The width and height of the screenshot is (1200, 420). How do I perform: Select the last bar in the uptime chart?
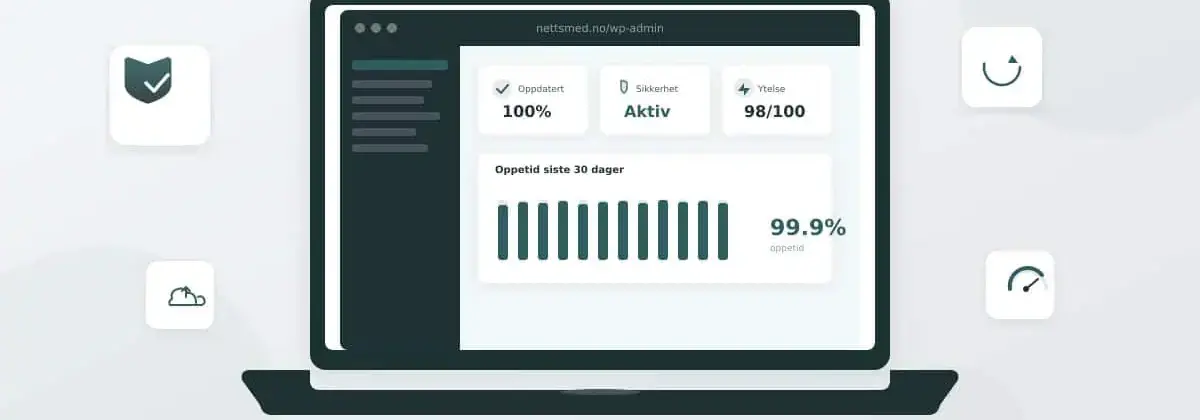723,231
